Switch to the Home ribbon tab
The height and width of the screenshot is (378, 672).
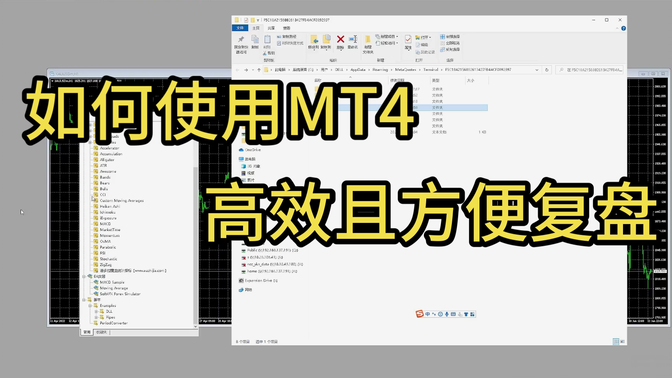(256, 28)
